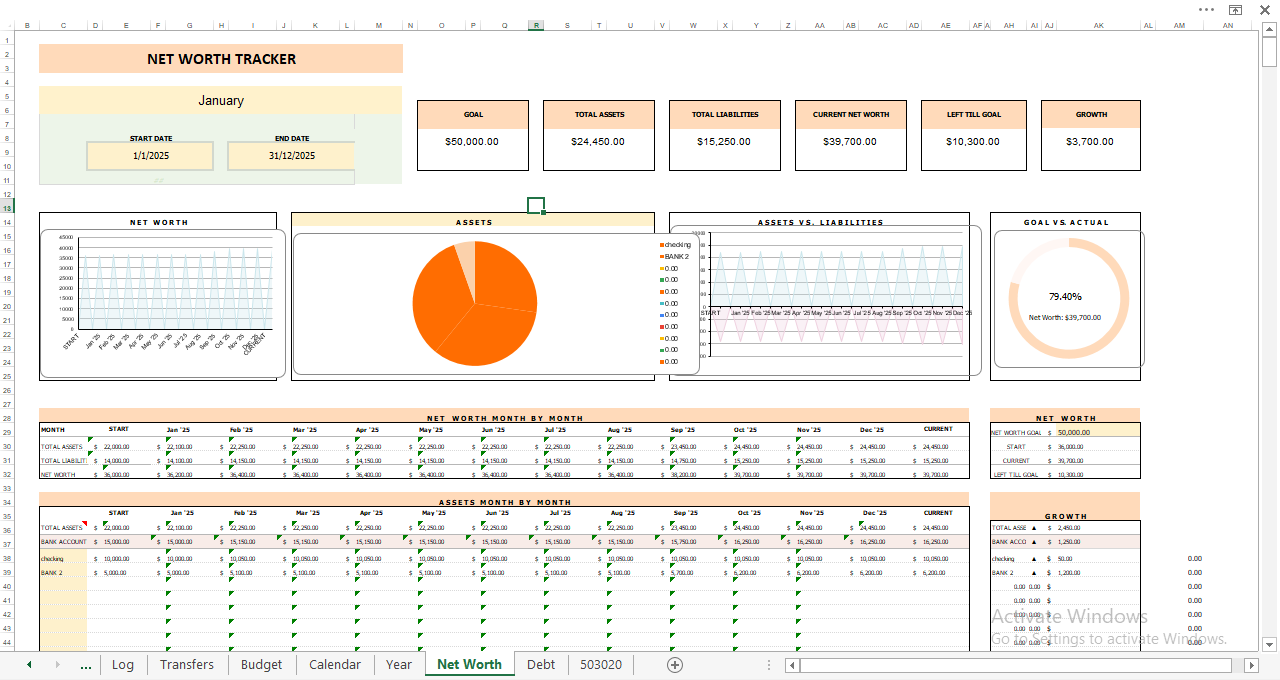1280x680 pixels.
Task: Click the triangle indicator beside checking in GROWTH panel
Action: (1032, 558)
